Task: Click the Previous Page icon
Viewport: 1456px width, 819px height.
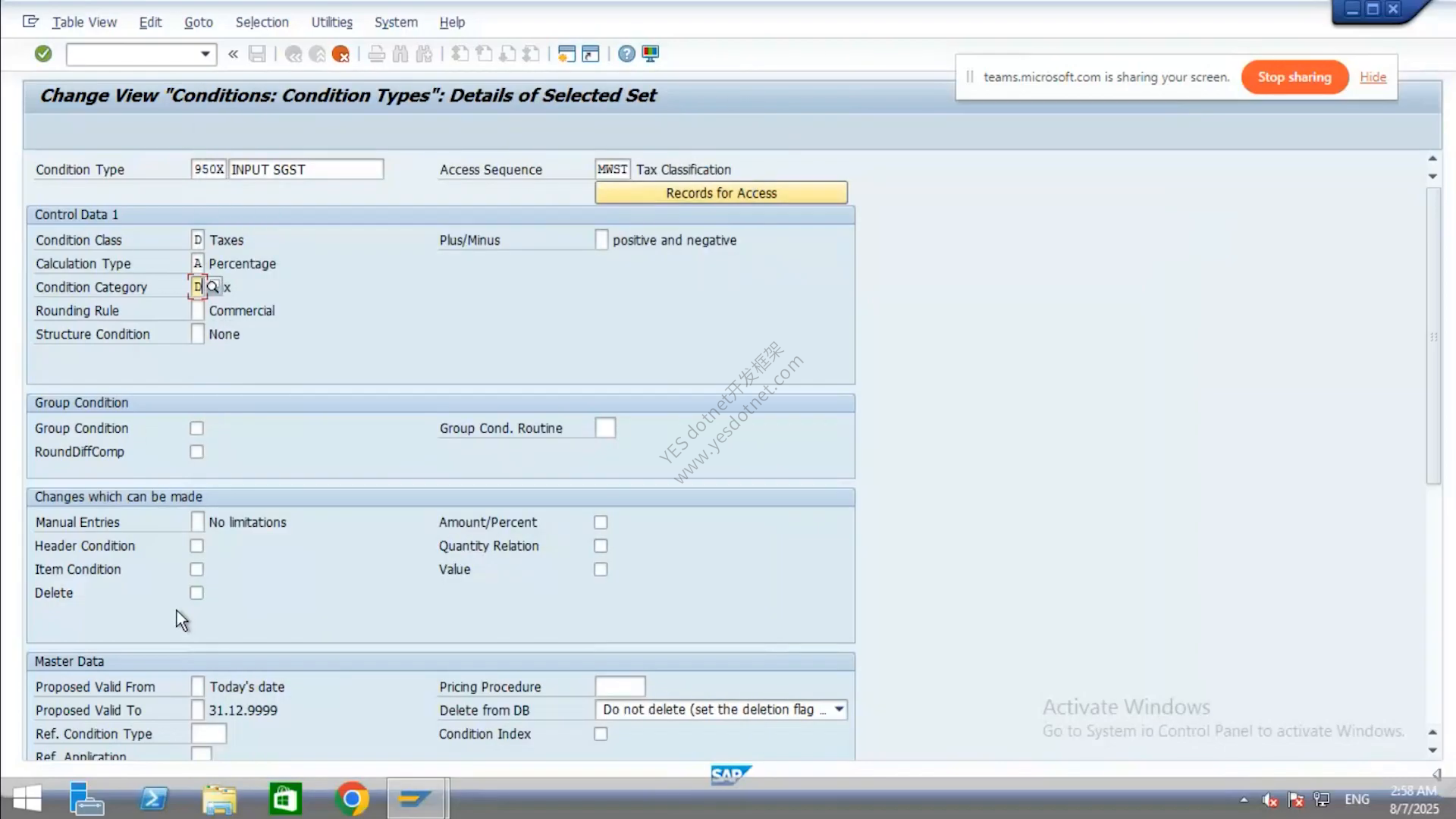Action: tap(484, 54)
